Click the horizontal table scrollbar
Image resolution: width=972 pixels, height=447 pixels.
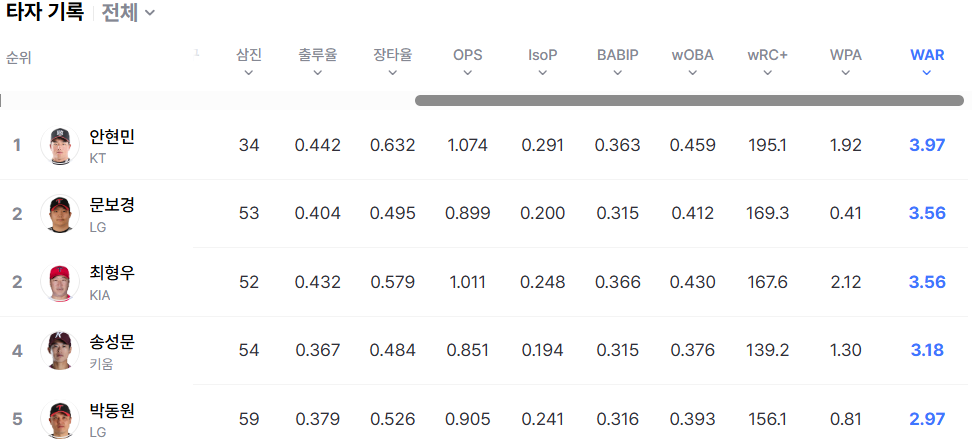point(689,100)
